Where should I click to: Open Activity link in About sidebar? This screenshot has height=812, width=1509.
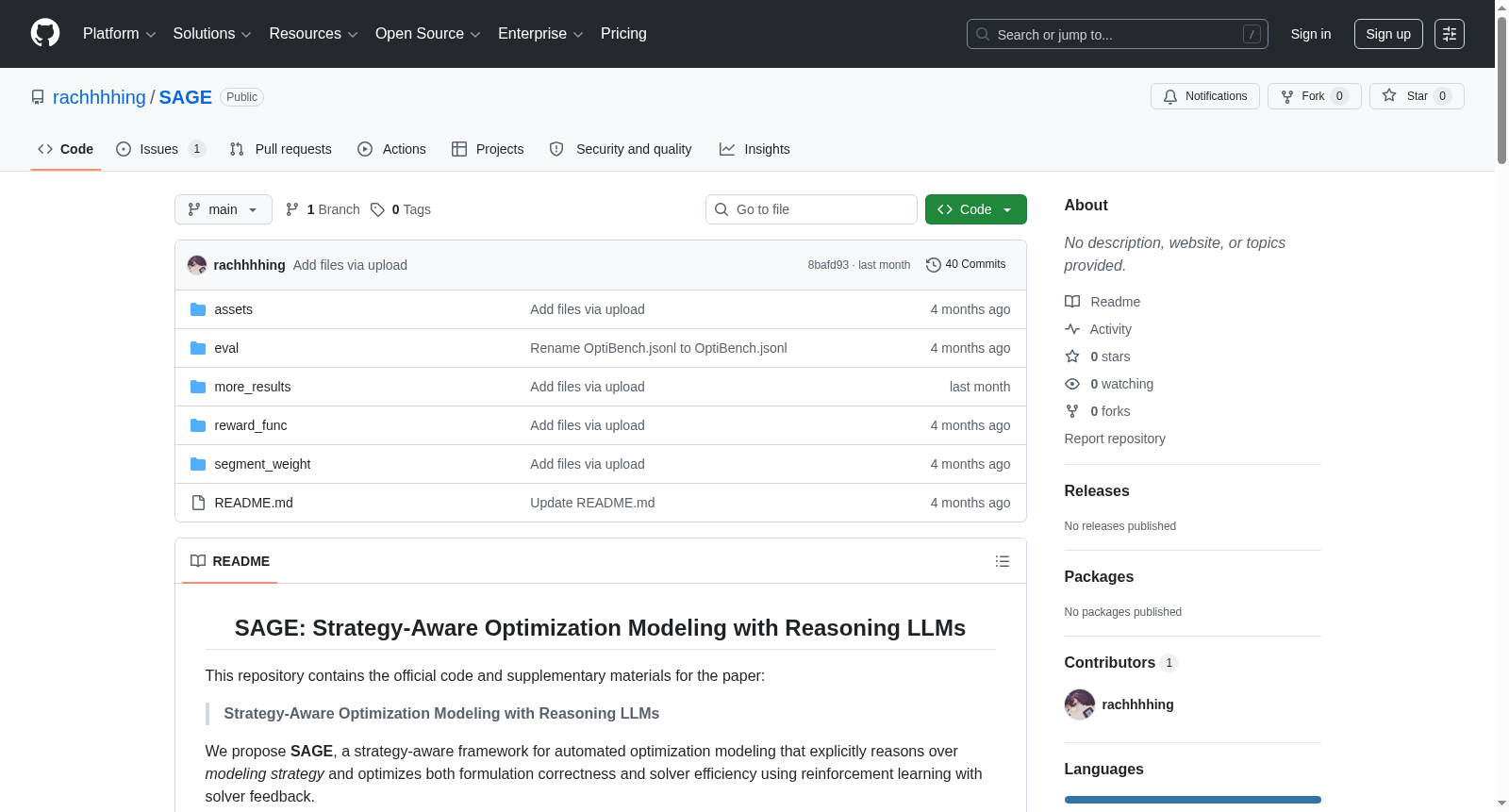[x=1099, y=329]
